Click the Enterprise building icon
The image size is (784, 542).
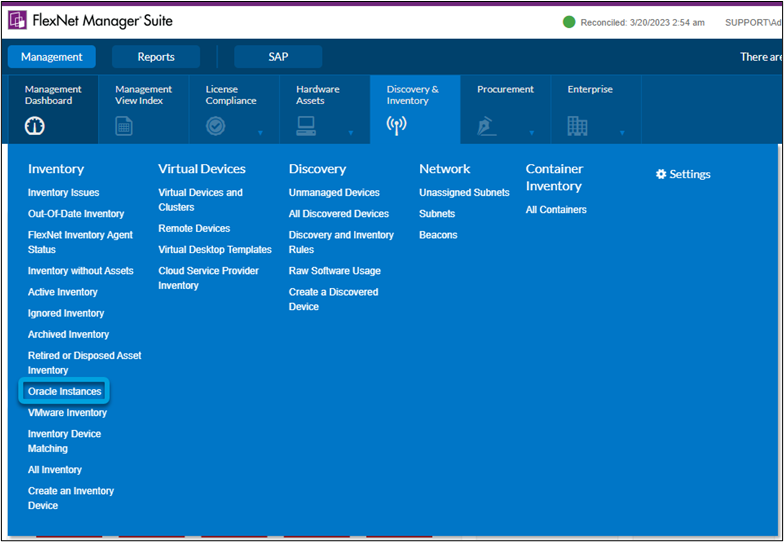pos(577,126)
